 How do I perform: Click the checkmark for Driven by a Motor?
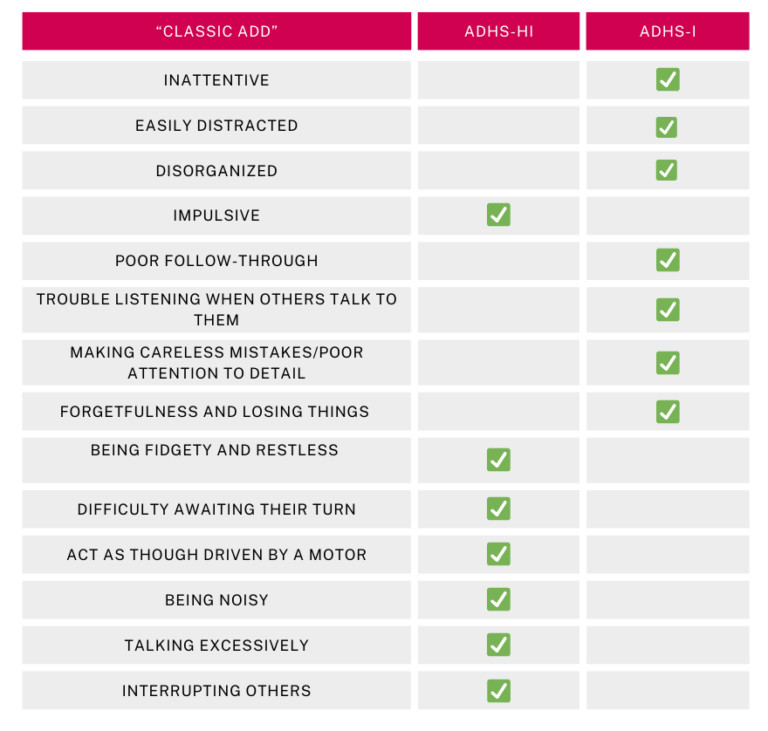tap(498, 554)
